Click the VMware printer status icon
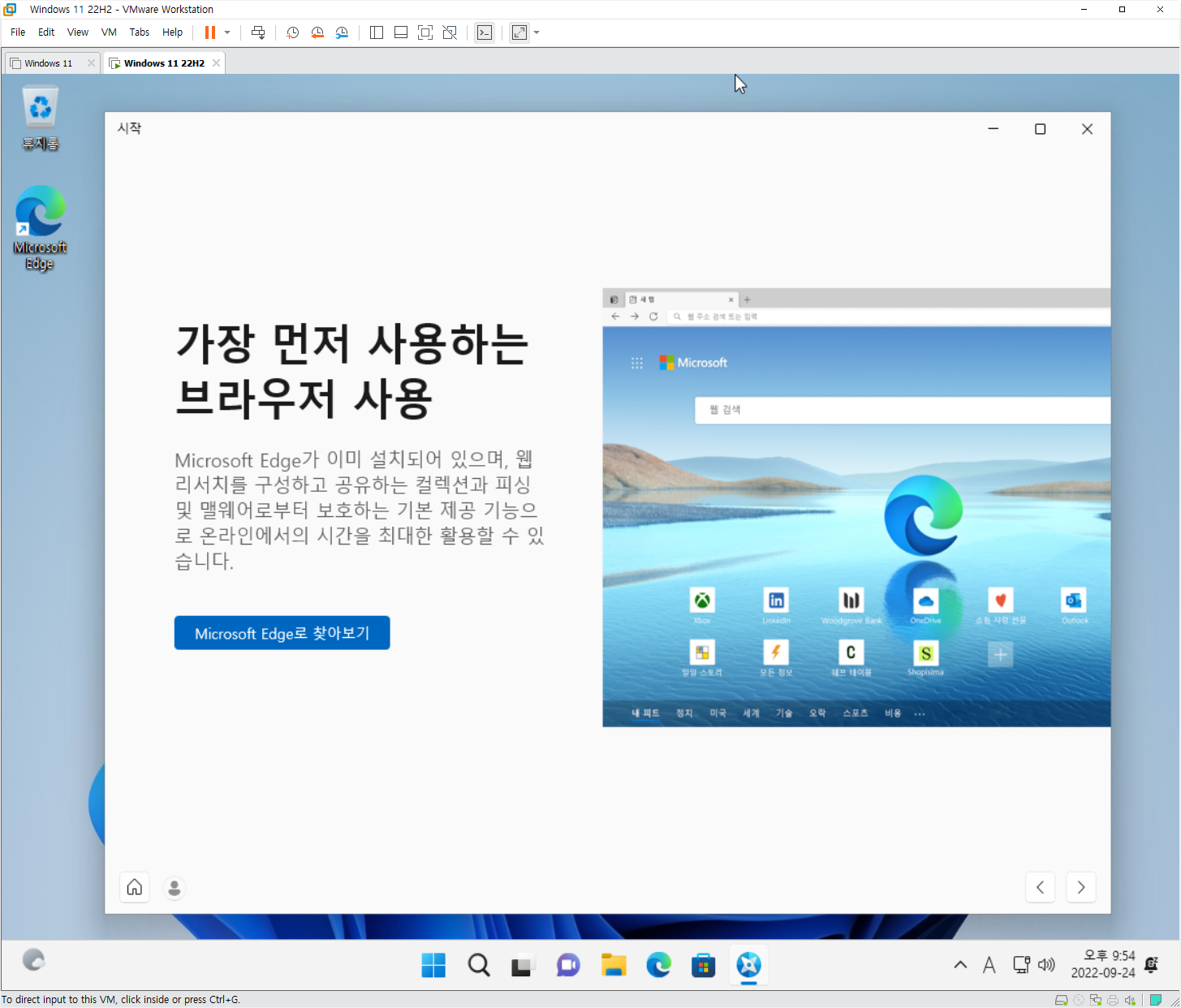The width and height of the screenshot is (1181, 1008). point(1113,1000)
